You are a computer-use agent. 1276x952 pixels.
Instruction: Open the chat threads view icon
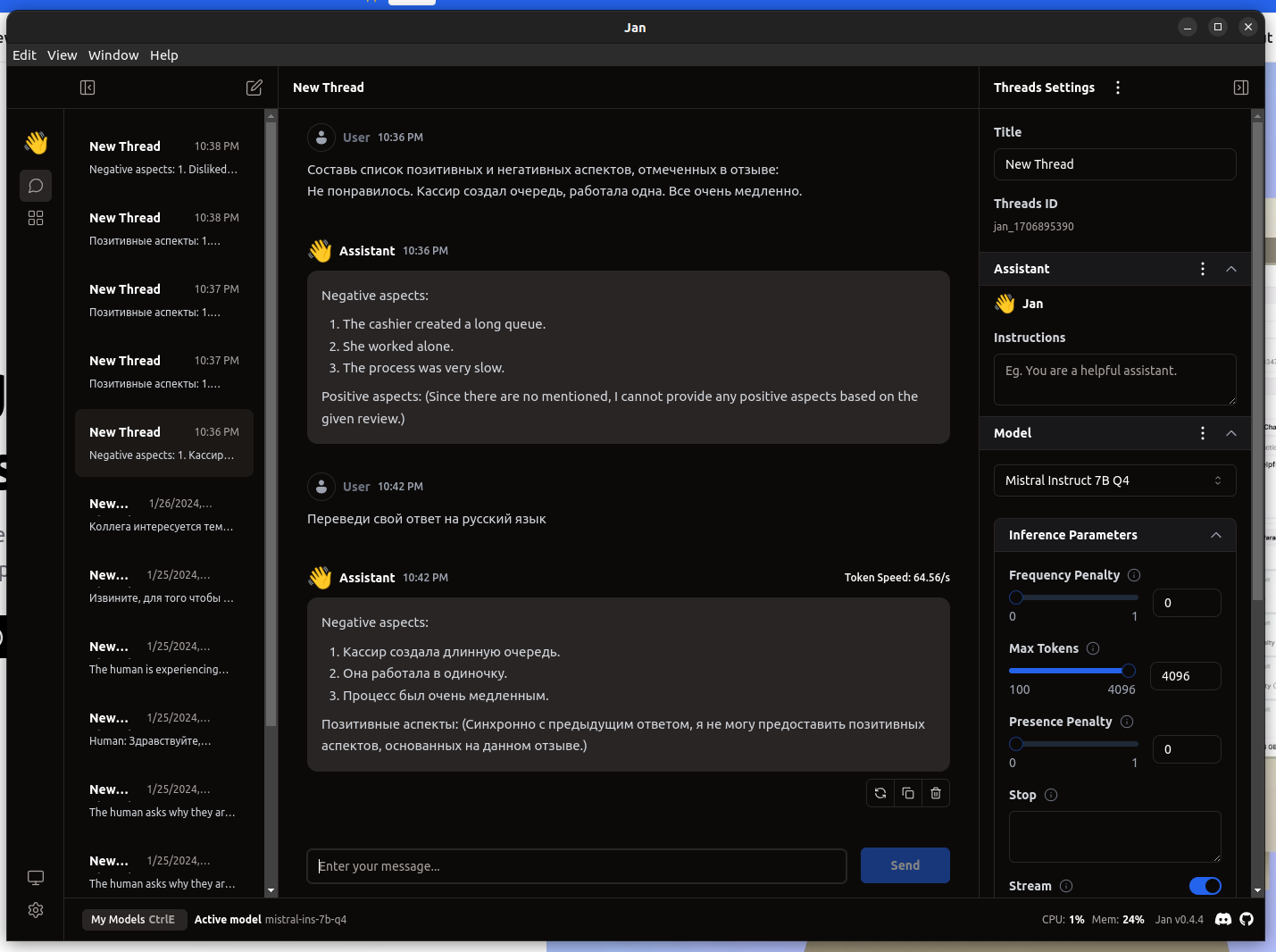36,186
